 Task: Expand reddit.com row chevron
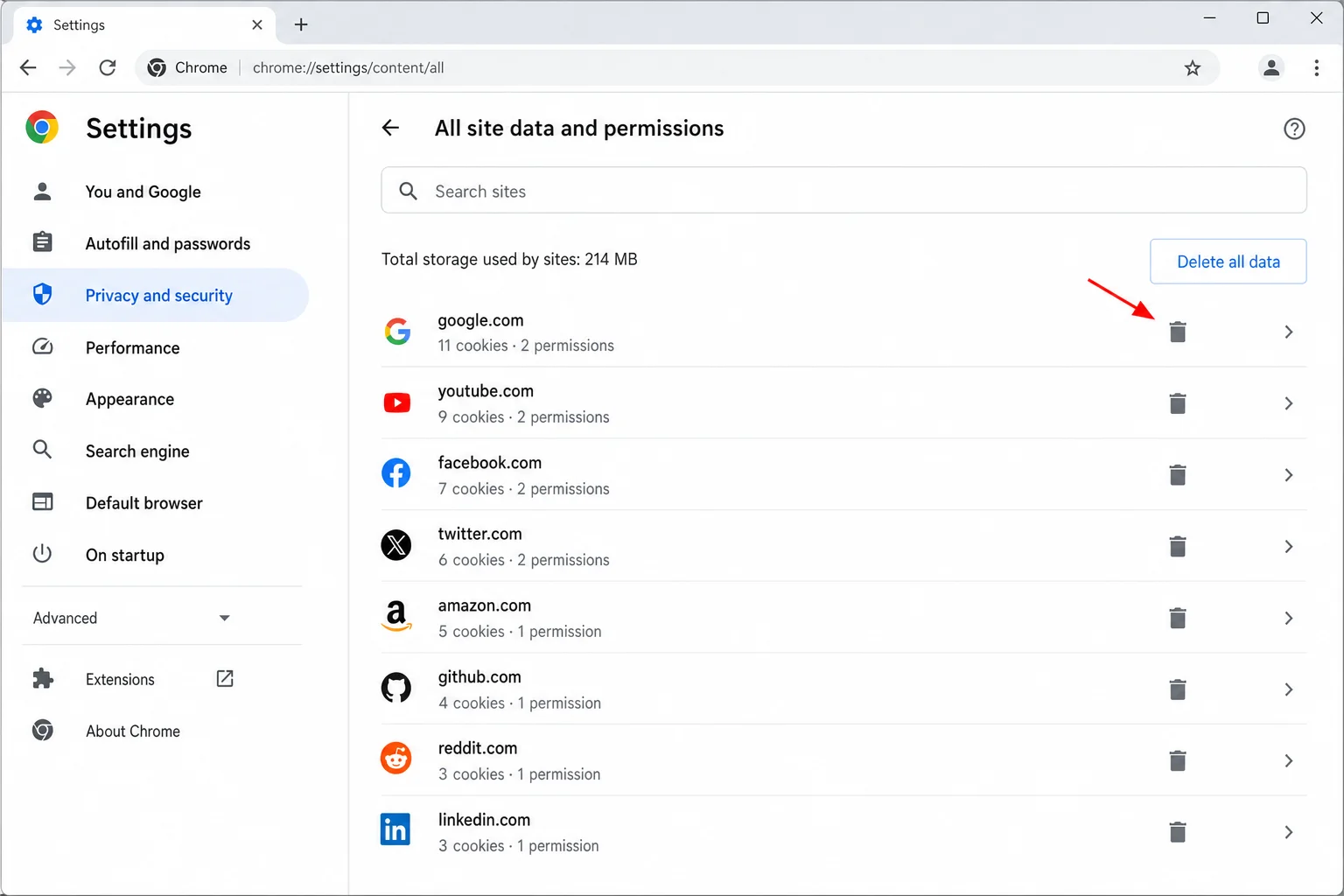pyautogui.click(x=1289, y=761)
